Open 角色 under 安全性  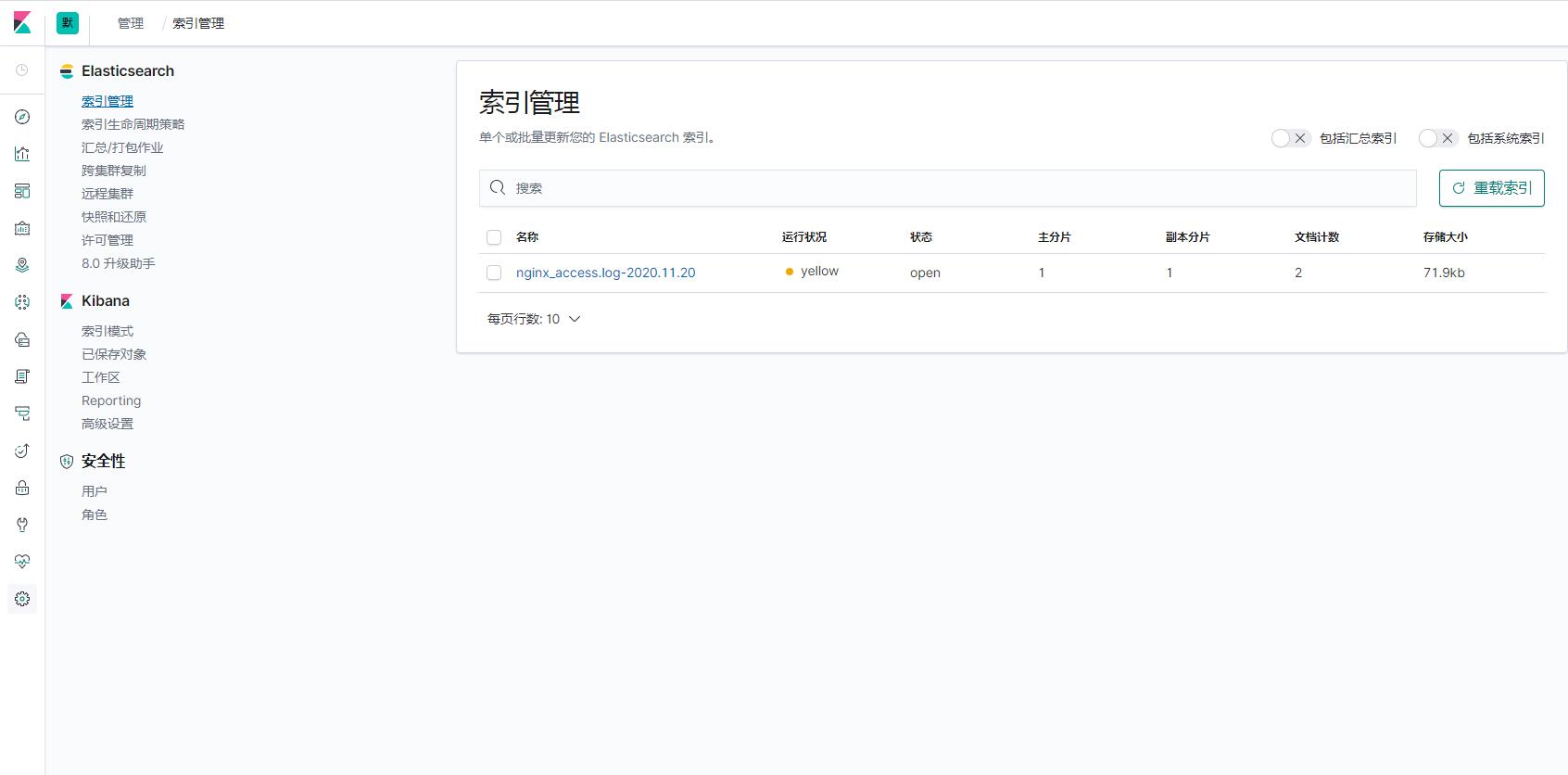tap(95, 515)
